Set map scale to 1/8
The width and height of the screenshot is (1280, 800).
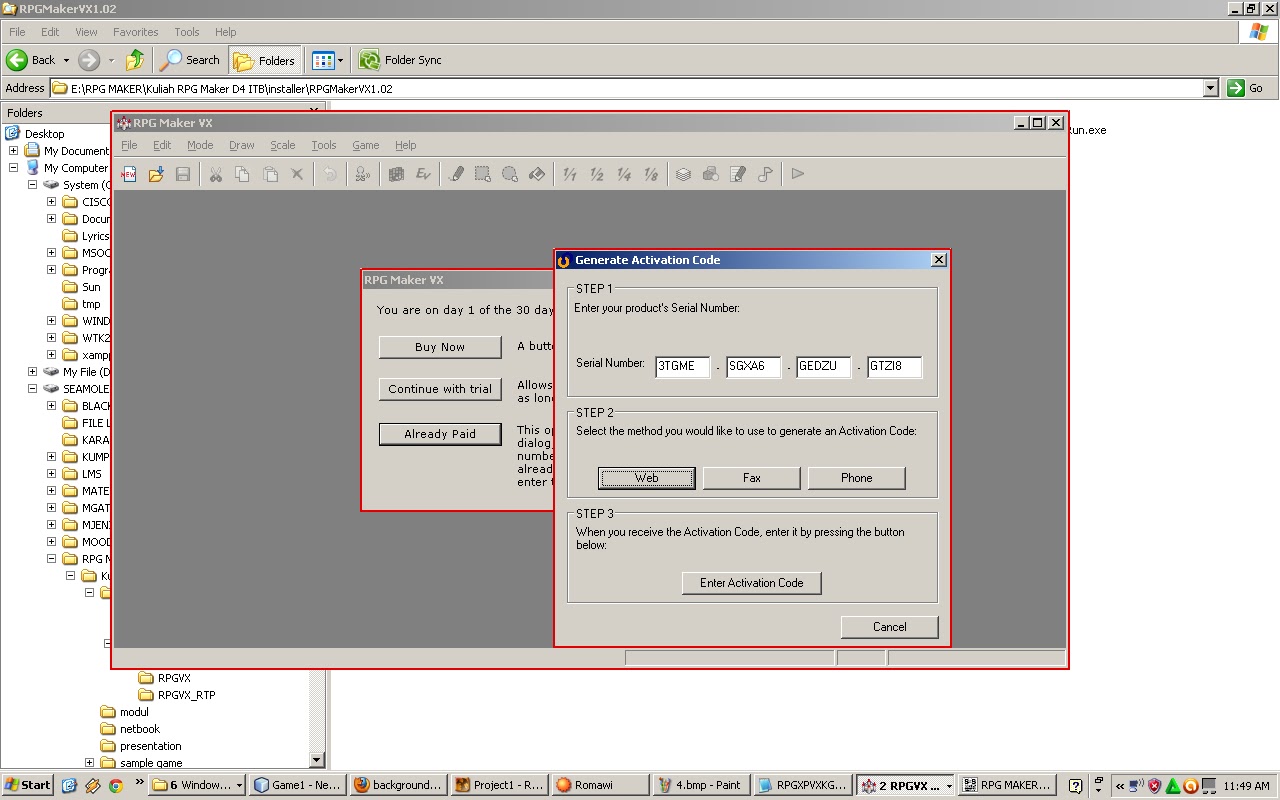(x=651, y=174)
